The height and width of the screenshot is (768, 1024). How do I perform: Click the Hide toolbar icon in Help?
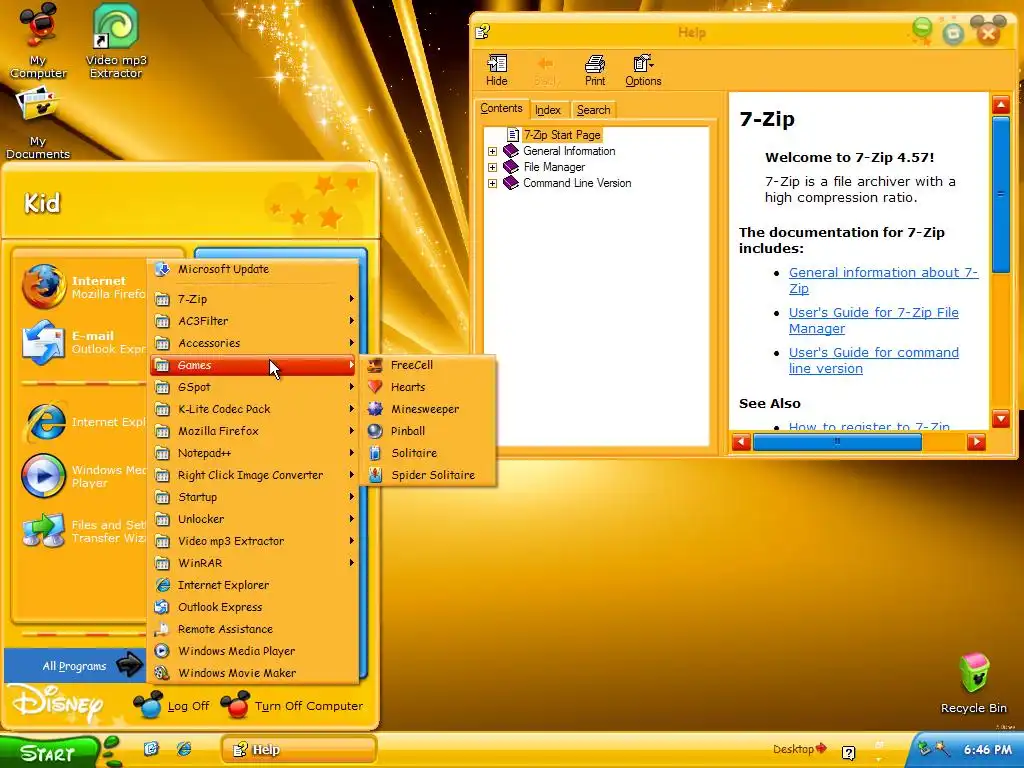(x=496, y=71)
